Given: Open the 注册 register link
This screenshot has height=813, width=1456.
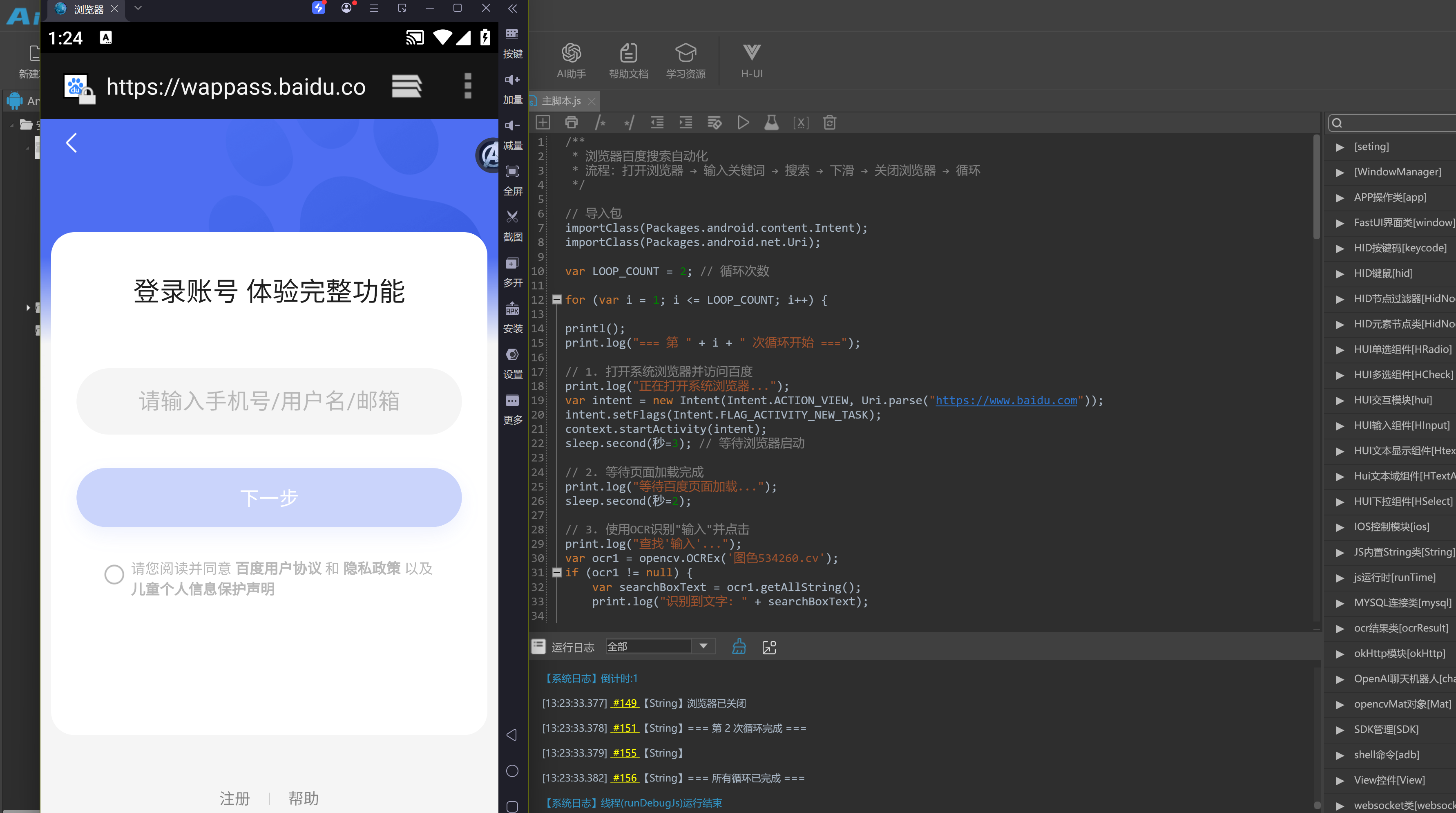Looking at the screenshot, I should 234,798.
